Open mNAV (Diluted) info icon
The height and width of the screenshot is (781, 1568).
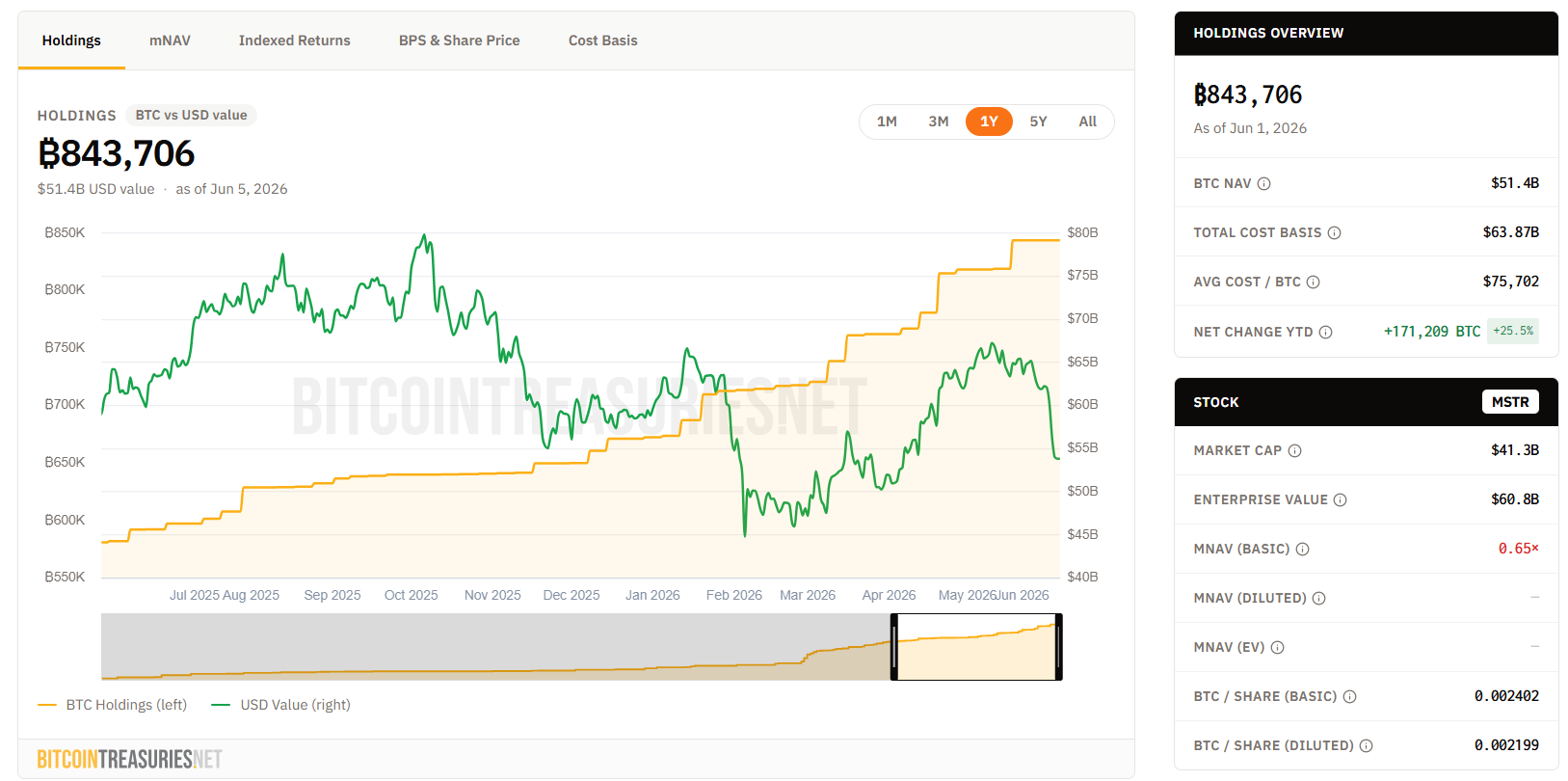click(x=1319, y=598)
